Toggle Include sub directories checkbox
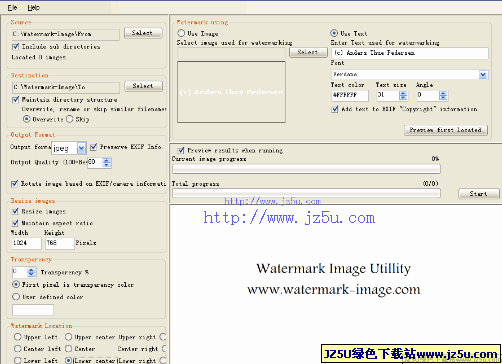This screenshot has height=364, width=502. pos(15,47)
